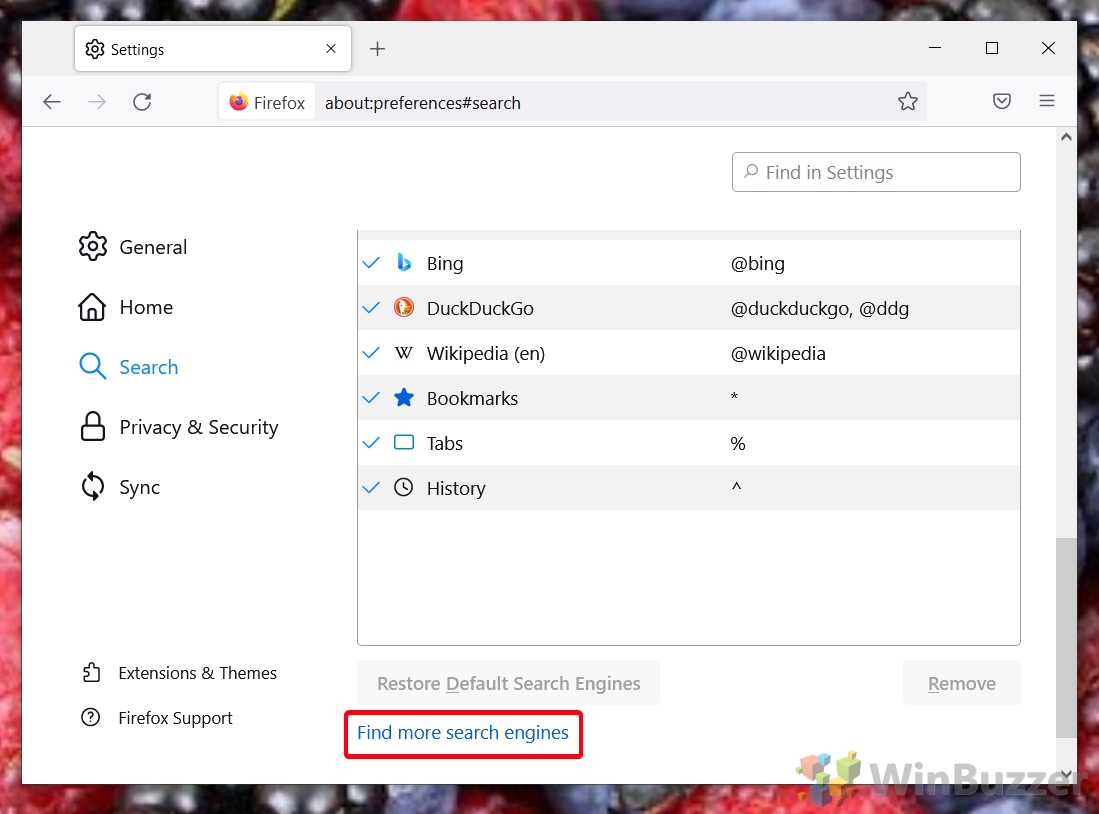Close the Firefox window
The image size is (1099, 814).
1048,48
